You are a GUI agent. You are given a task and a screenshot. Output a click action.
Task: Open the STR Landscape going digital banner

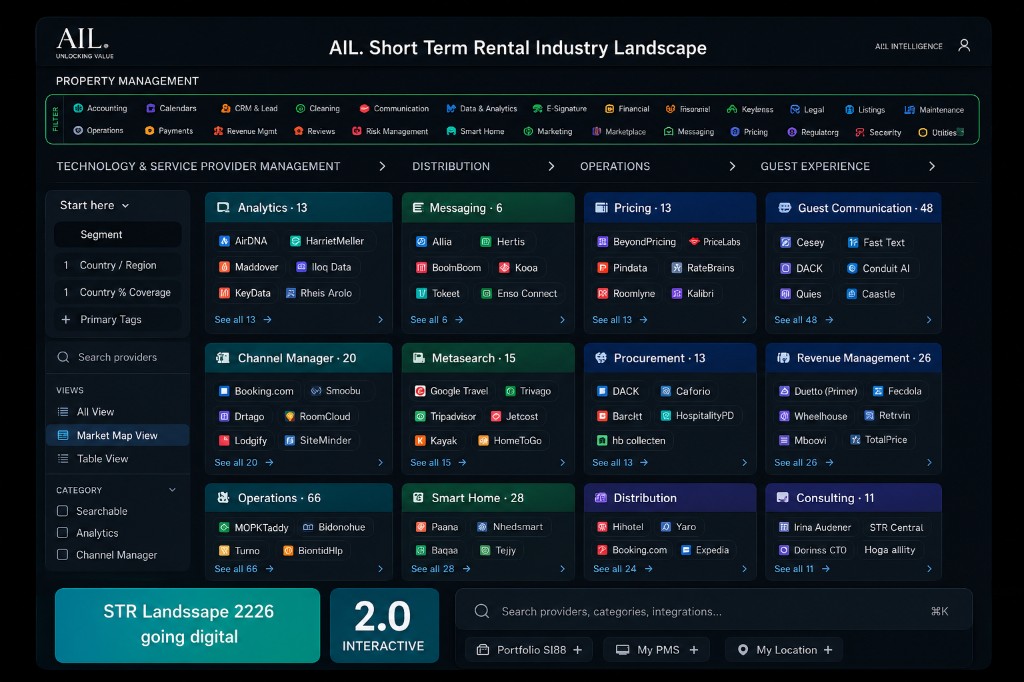tap(187, 625)
